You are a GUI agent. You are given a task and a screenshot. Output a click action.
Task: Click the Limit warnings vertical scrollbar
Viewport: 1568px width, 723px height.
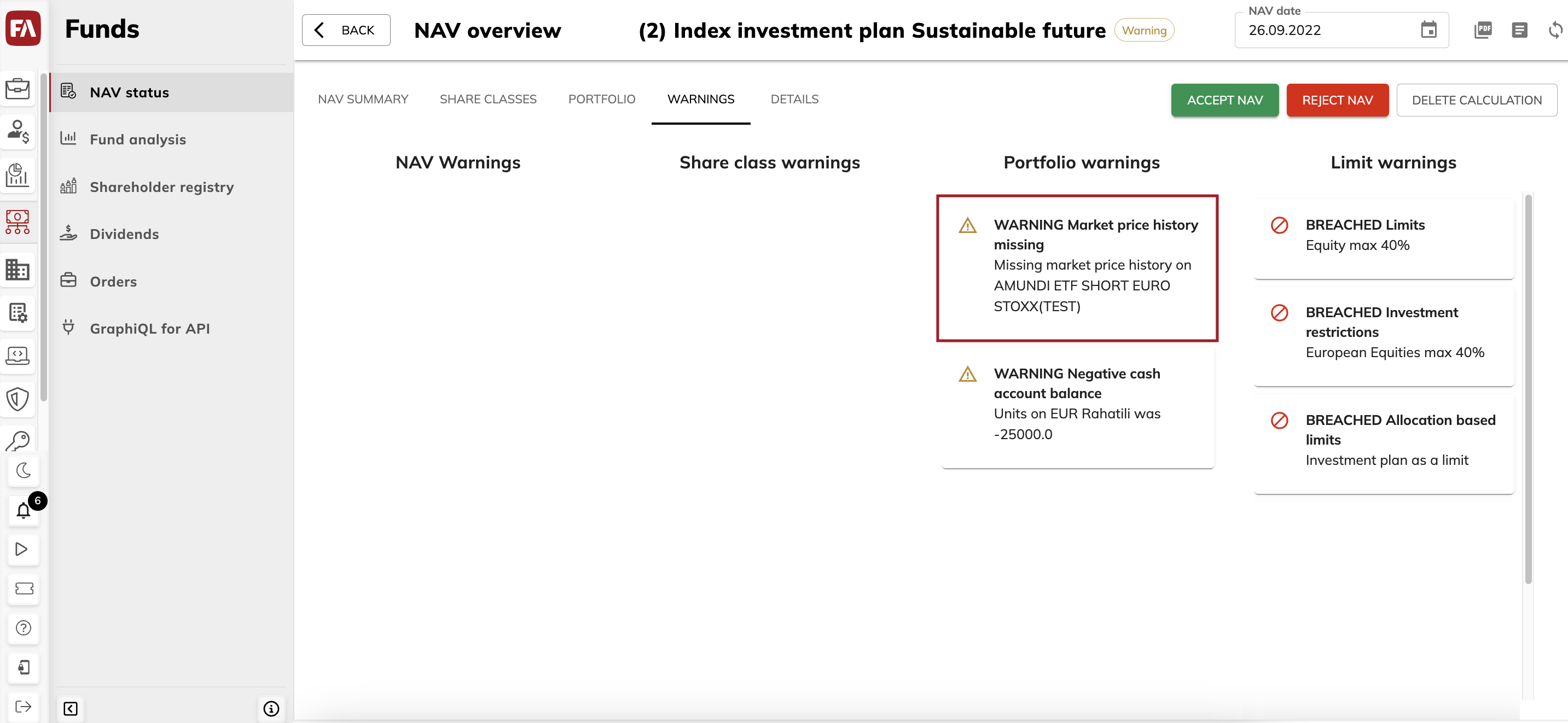[x=1528, y=389]
